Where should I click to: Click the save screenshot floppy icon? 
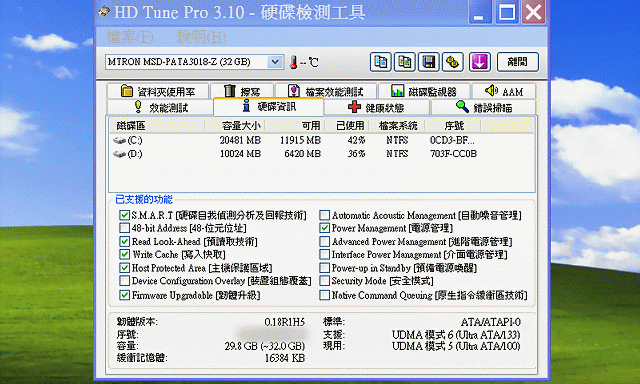coord(429,62)
